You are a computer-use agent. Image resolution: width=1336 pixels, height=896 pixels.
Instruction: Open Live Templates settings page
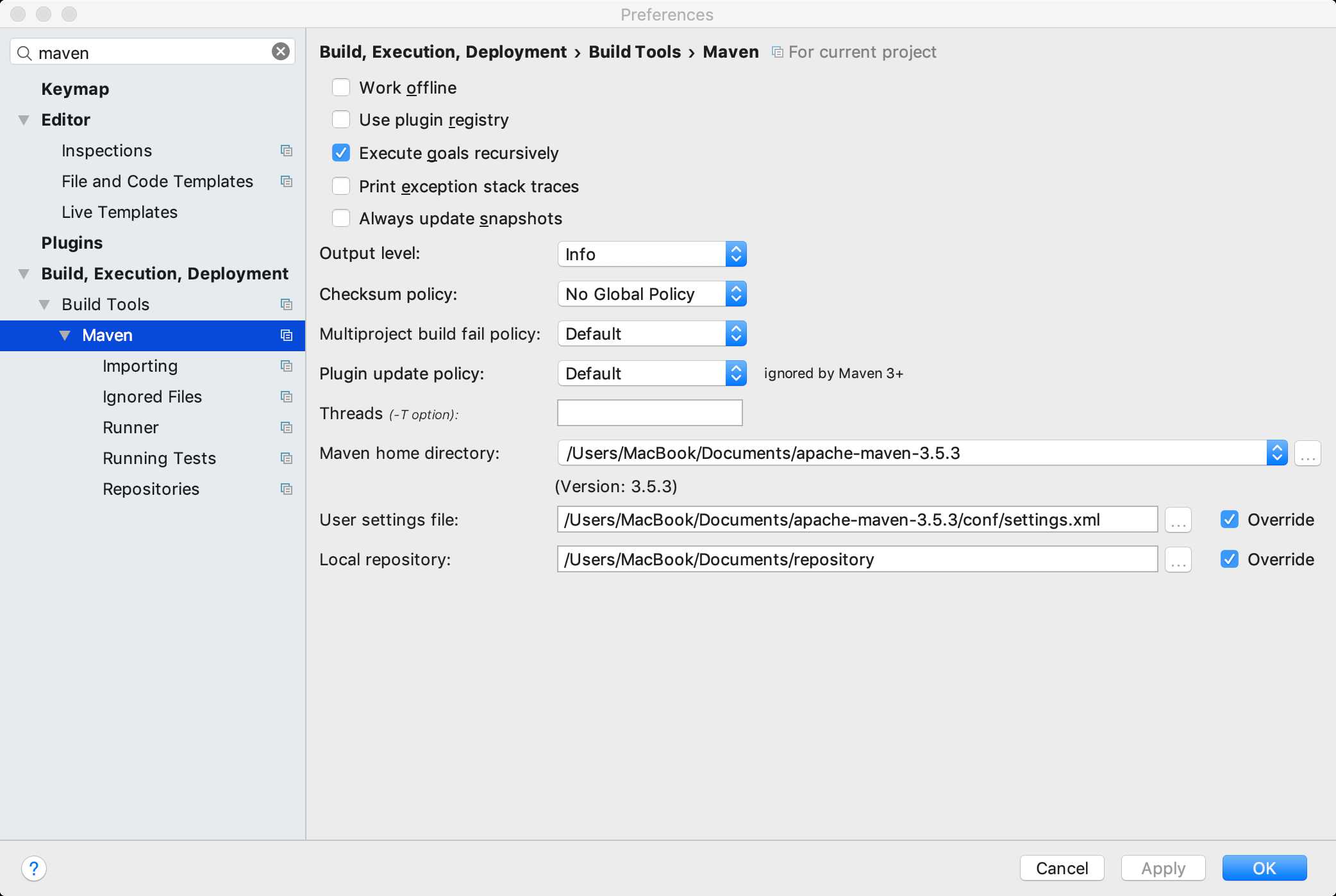pyautogui.click(x=120, y=212)
